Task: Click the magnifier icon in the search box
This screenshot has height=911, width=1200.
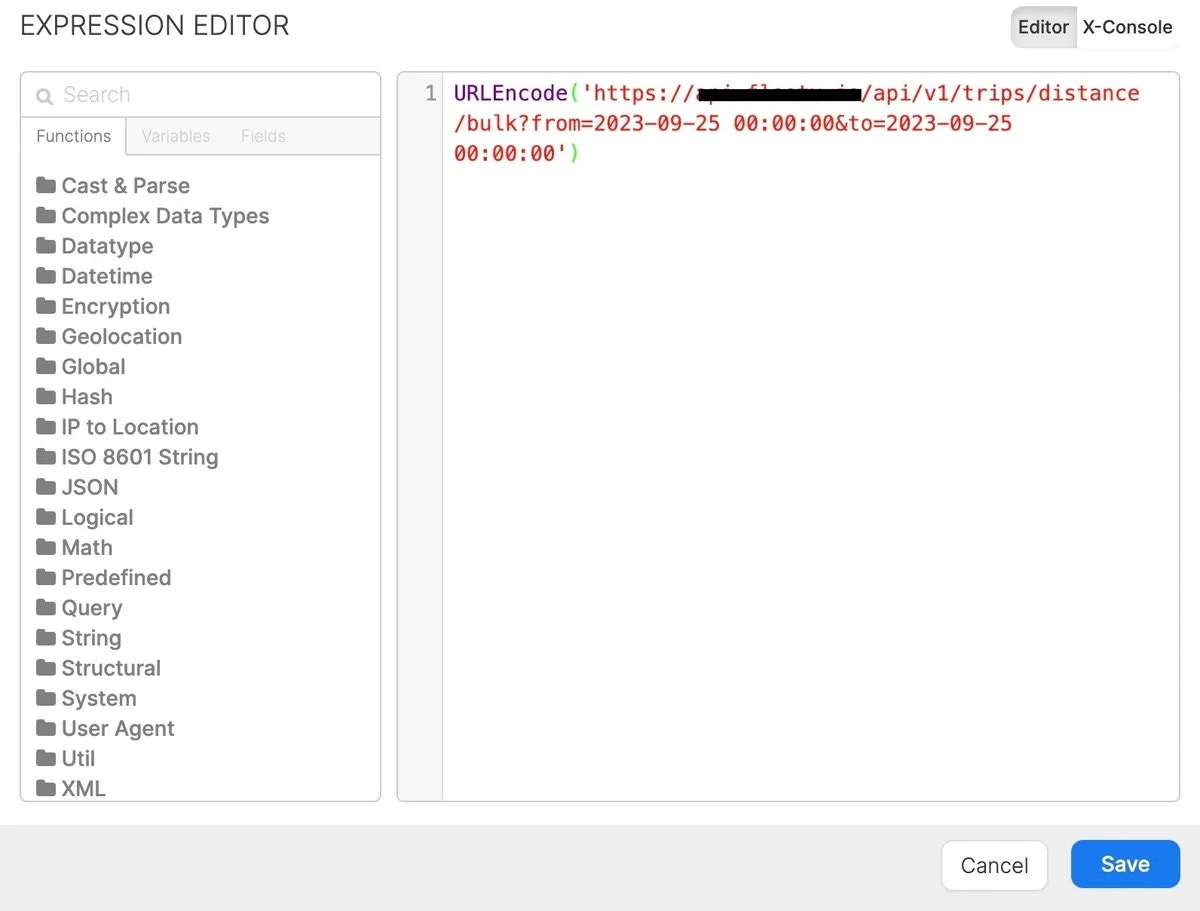Action: (44, 96)
